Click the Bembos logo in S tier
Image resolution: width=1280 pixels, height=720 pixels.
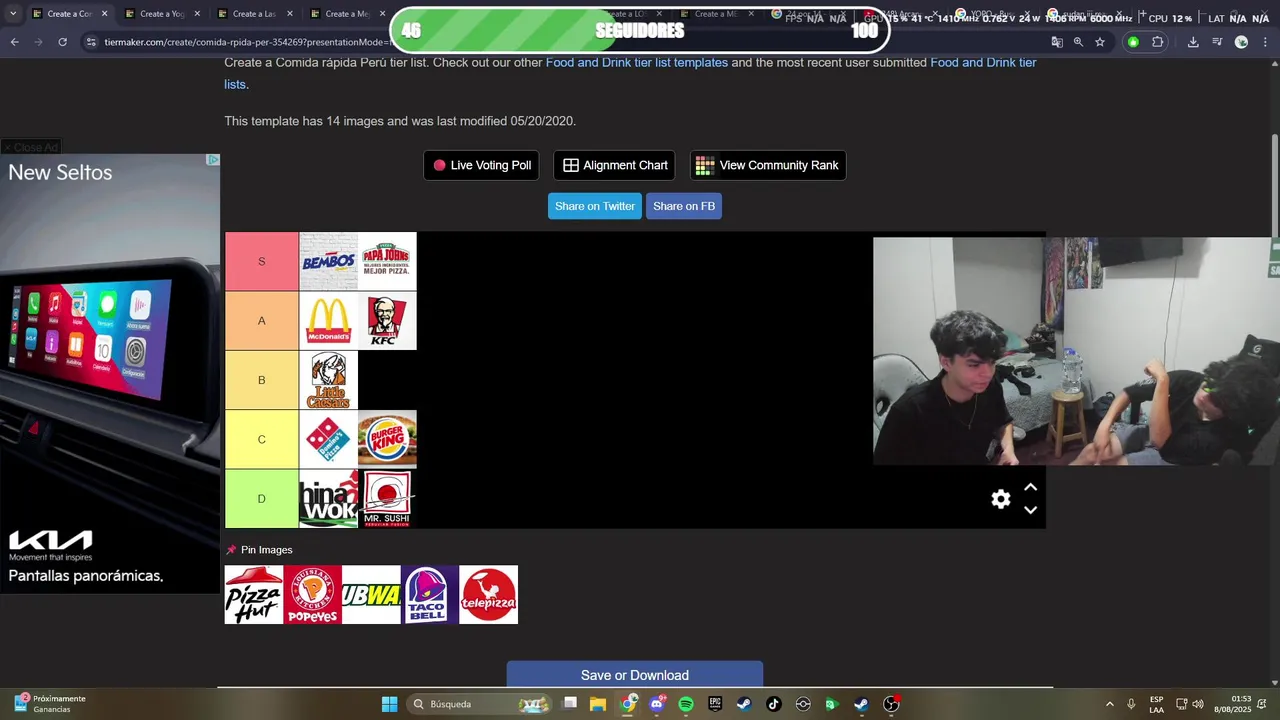328,261
